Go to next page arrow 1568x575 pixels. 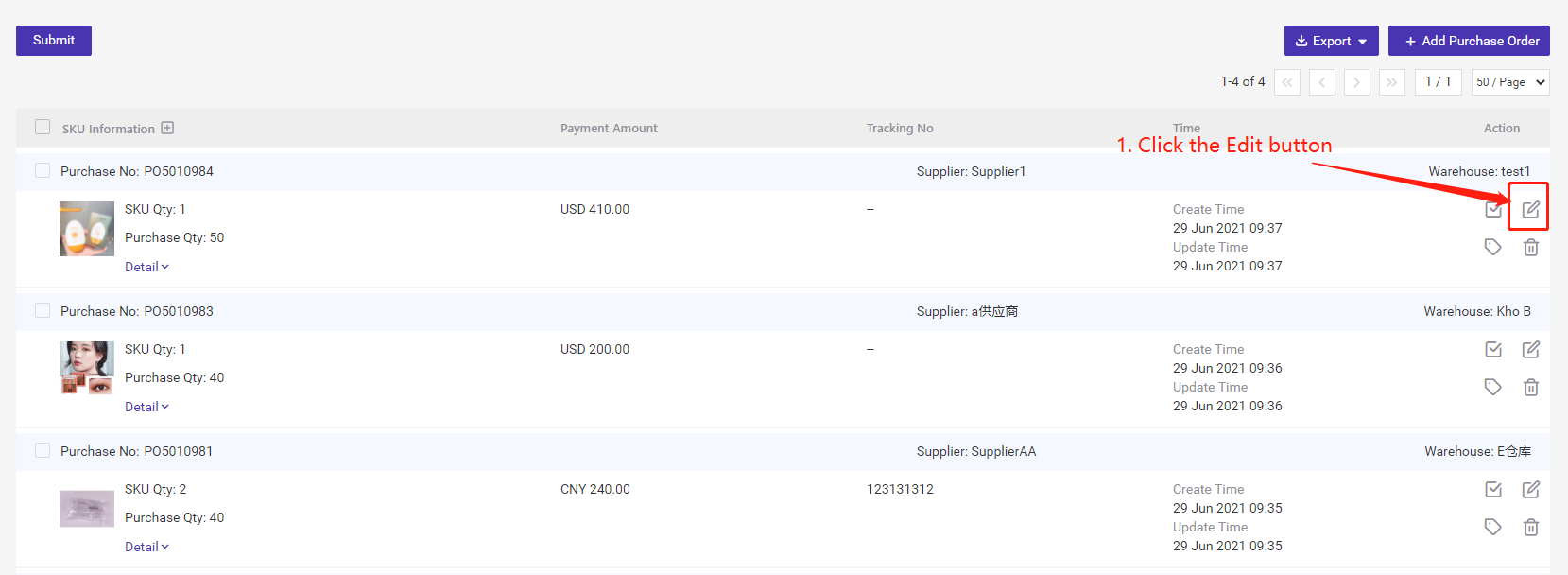(x=1356, y=82)
